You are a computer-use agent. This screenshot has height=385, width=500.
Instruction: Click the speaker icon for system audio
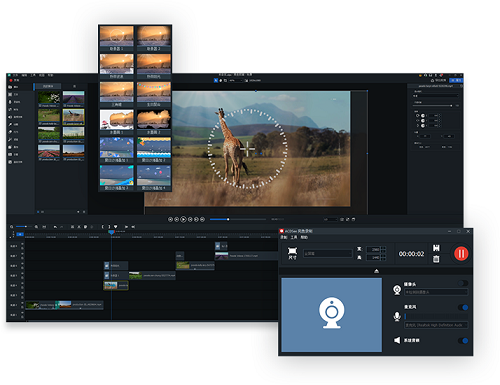tap(397, 340)
